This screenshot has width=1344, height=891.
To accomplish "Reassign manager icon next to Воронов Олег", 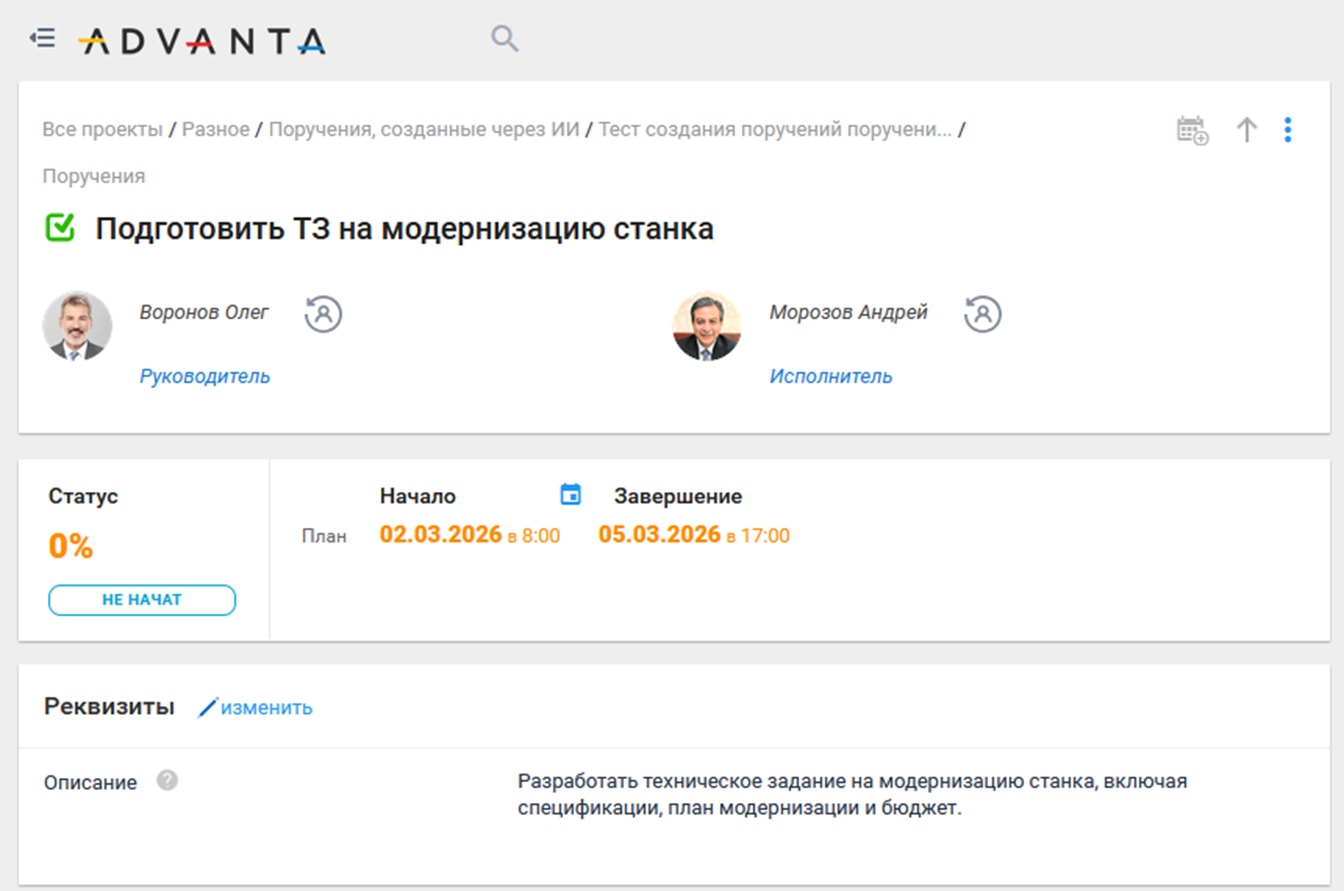I will click(x=323, y=313).
